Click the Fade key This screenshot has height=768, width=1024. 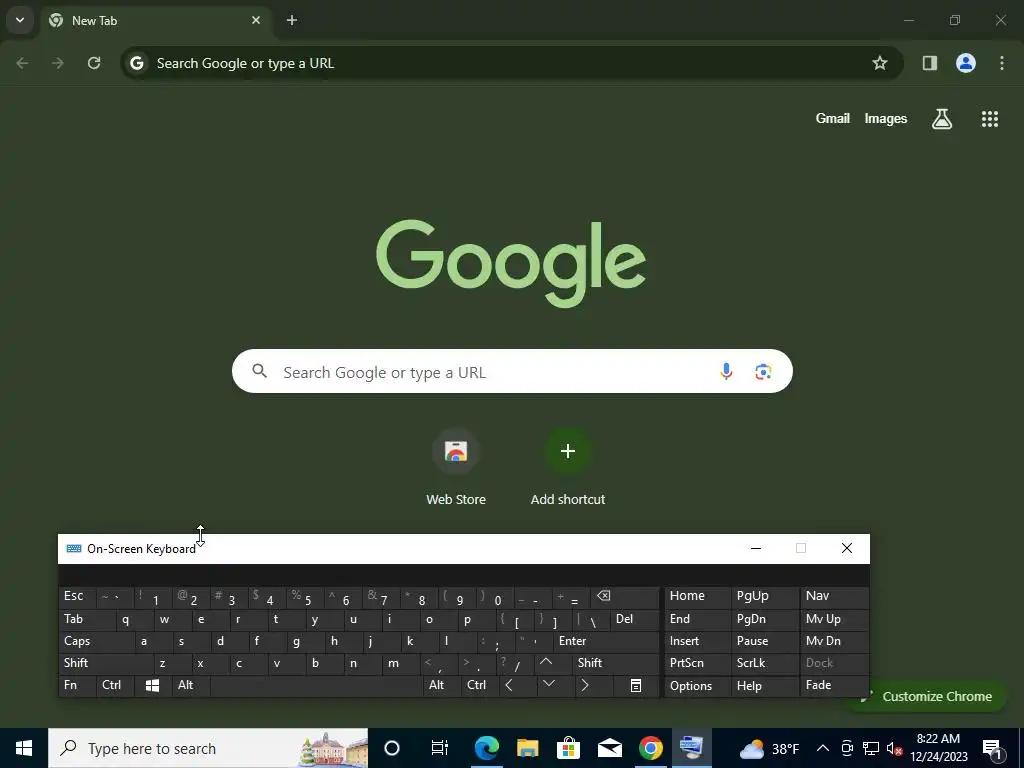(x=835, y=686)
